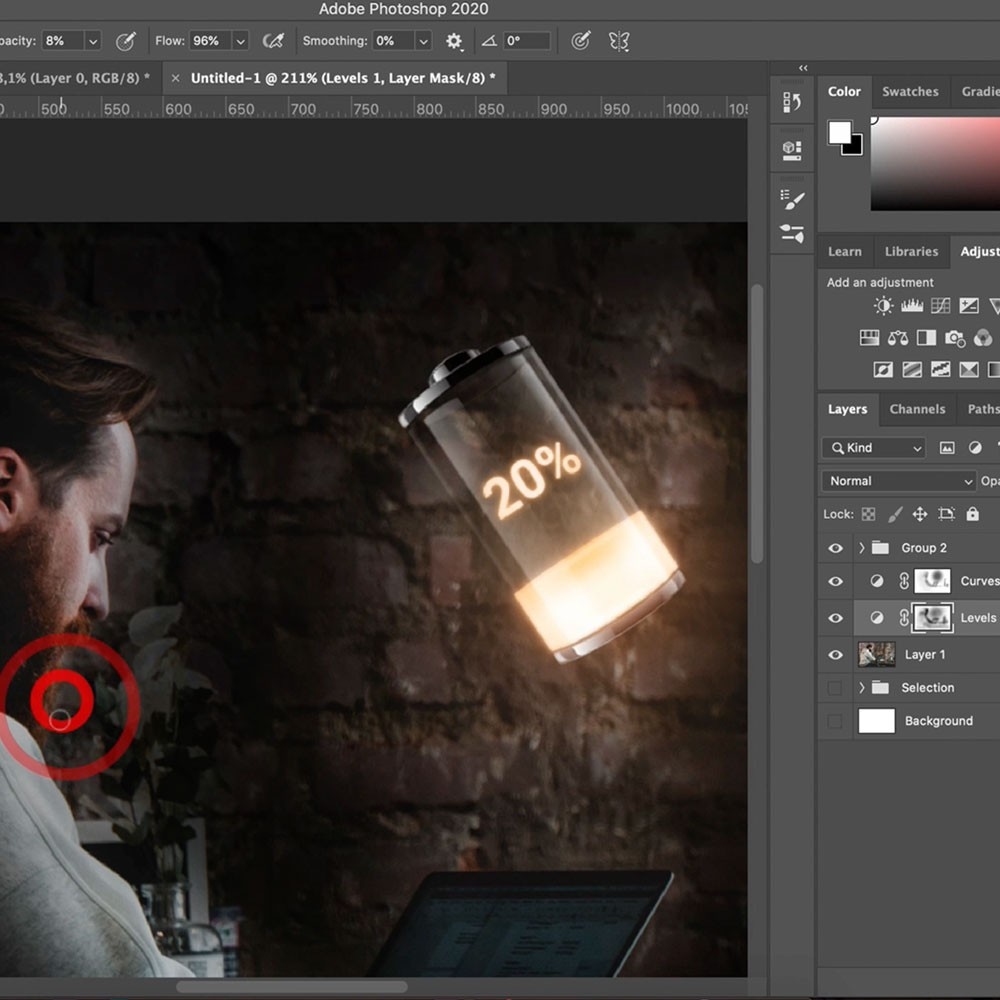Hide the Group 2 layer group

pos(835,548)
